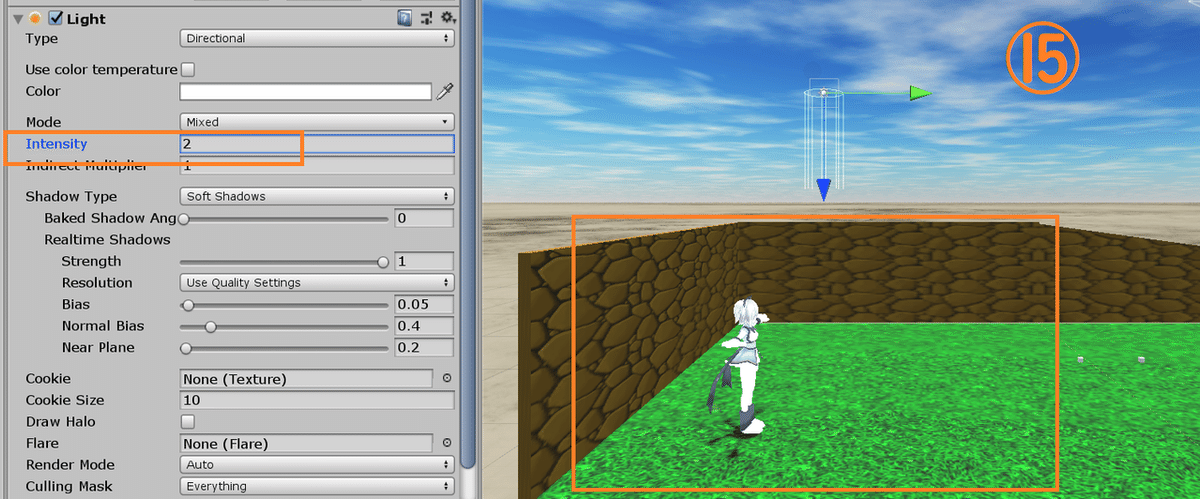Click the Realtime Shadows label
This screenshot has height=499, width=1200.
pos(107,240)
